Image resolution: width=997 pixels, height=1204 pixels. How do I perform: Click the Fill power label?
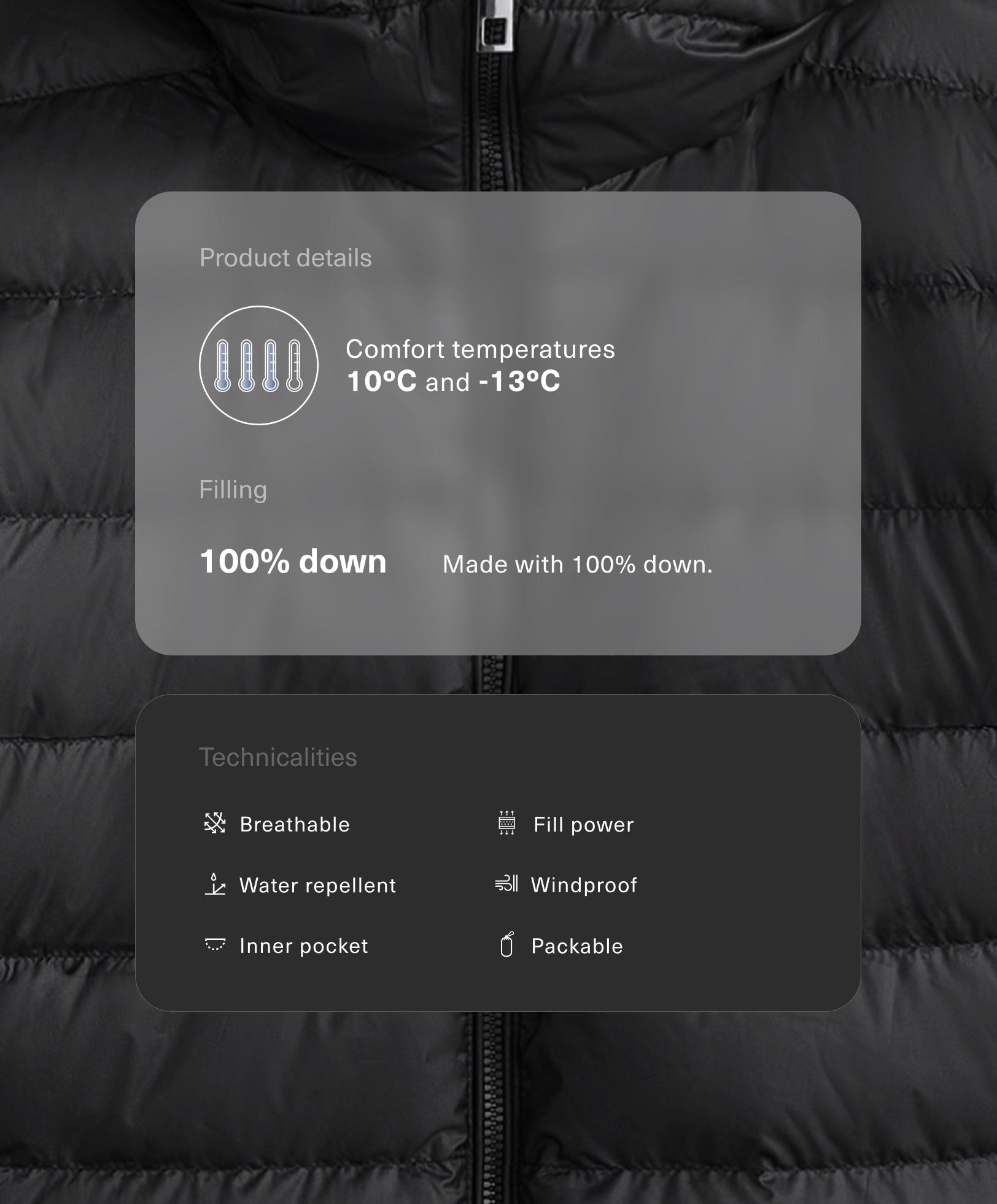584,825
